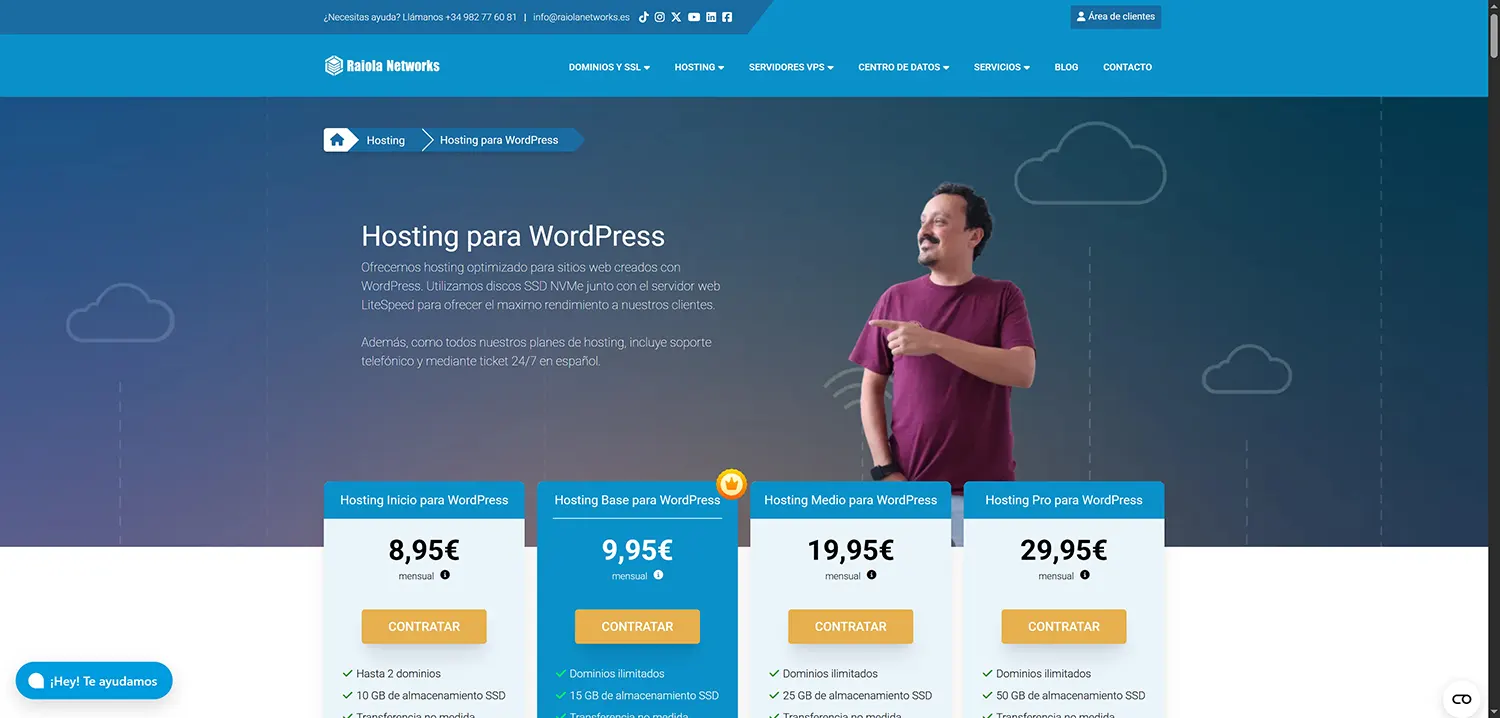Click the Hosting breadcrumb link
The width and height of the screenshot is (1500, 718).
pyautogui.click(x=386, y=140)
